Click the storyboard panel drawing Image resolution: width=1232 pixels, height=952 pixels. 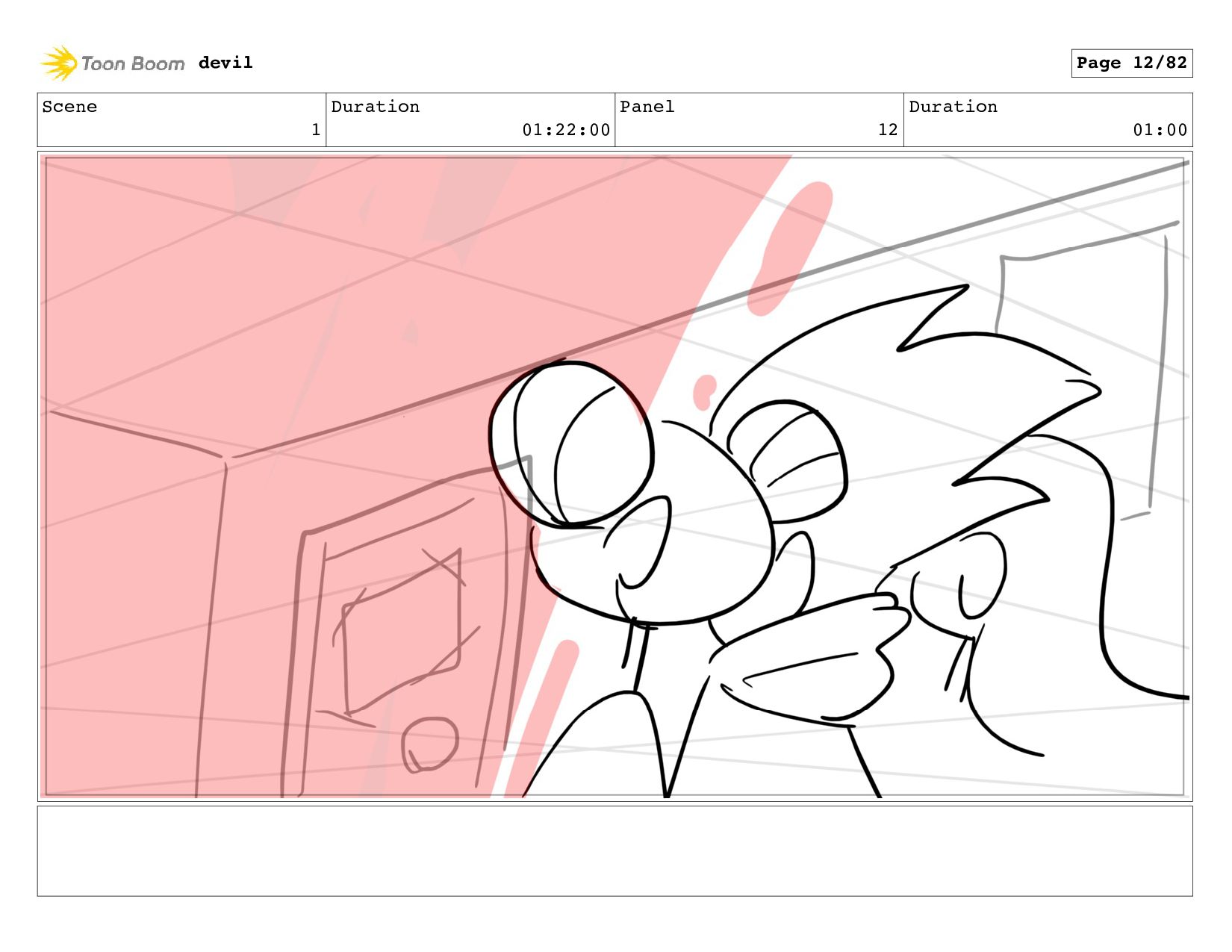point(615,476)
